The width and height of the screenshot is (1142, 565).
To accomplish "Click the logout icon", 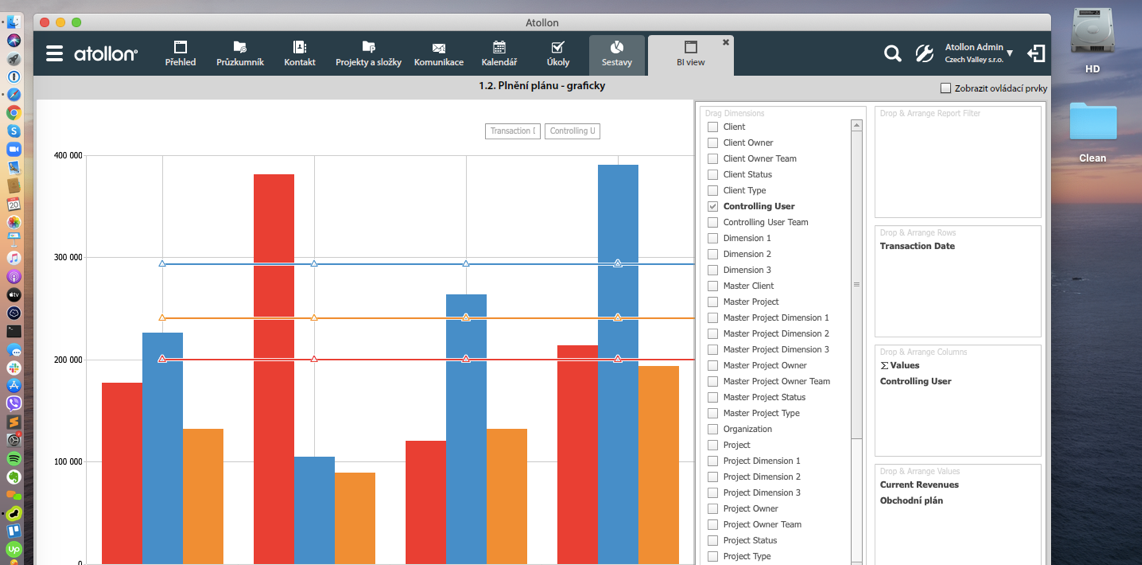I will [1036, 54].
